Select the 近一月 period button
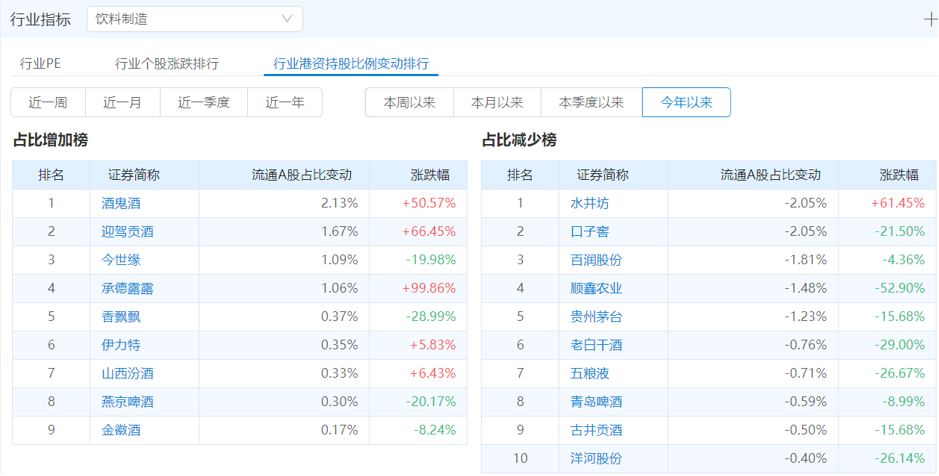Screen dimensions: 939x476 click(x=123, y=102)
